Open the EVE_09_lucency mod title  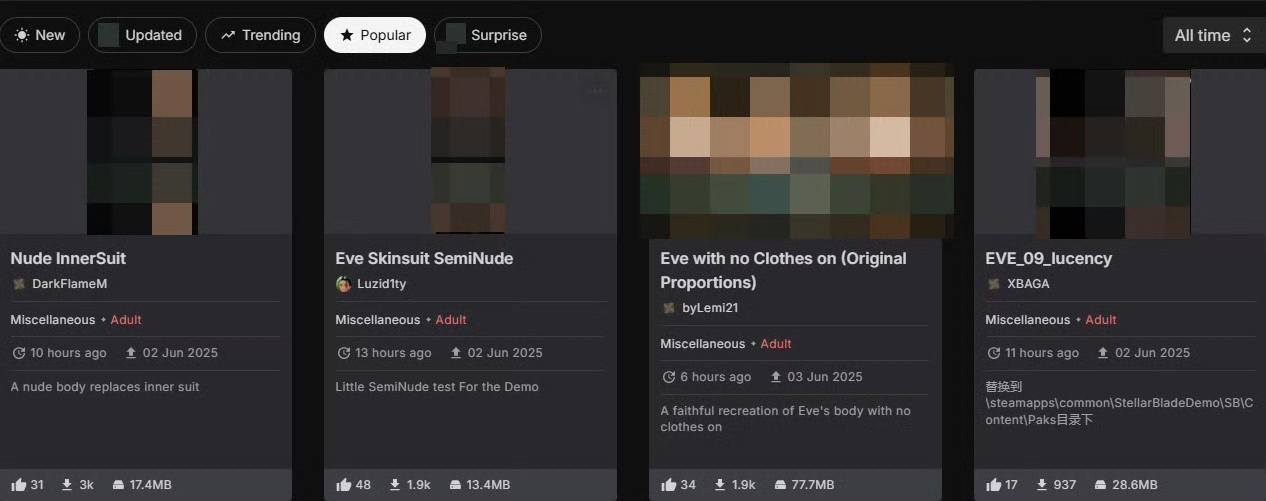click(1049, 258)
